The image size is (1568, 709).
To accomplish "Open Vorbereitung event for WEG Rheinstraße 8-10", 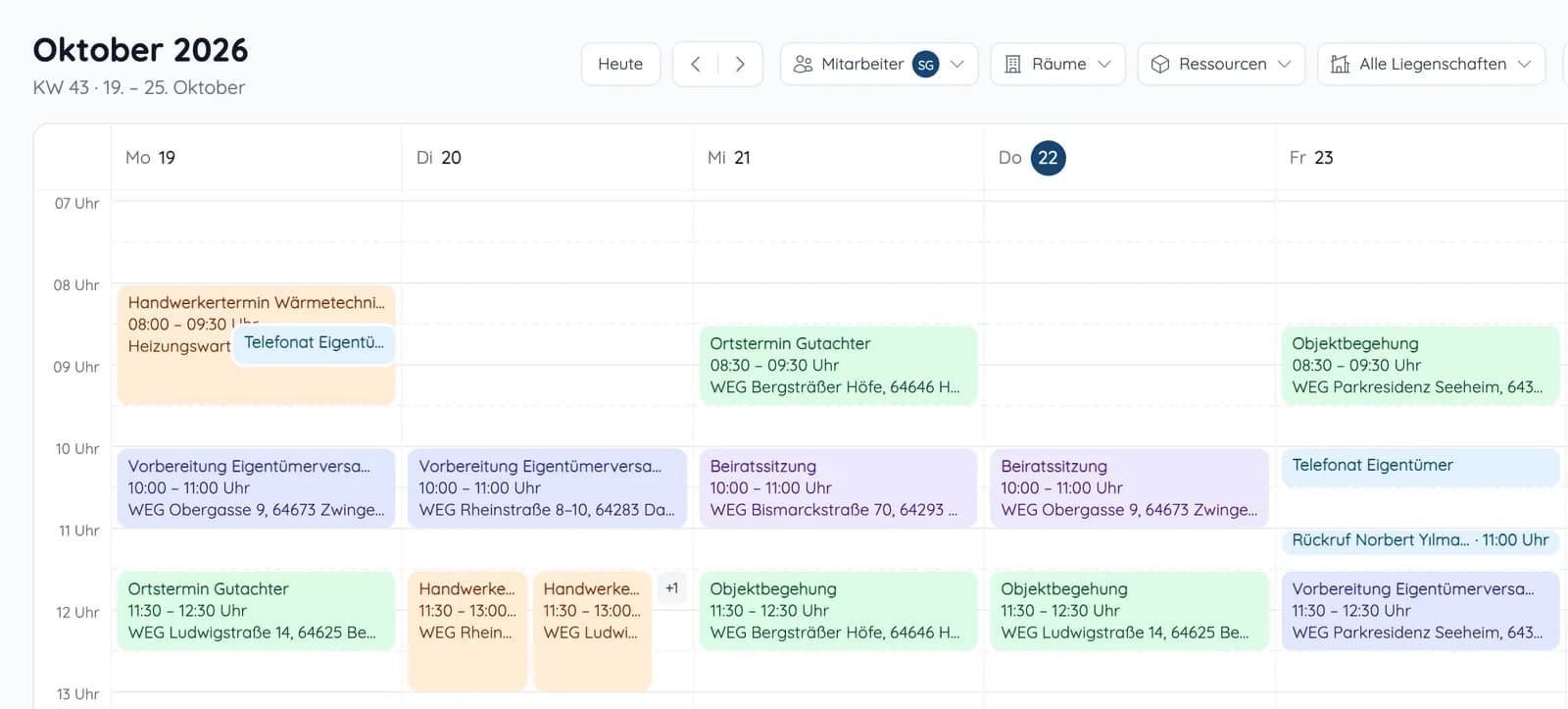I will click(x=547, y=487).
